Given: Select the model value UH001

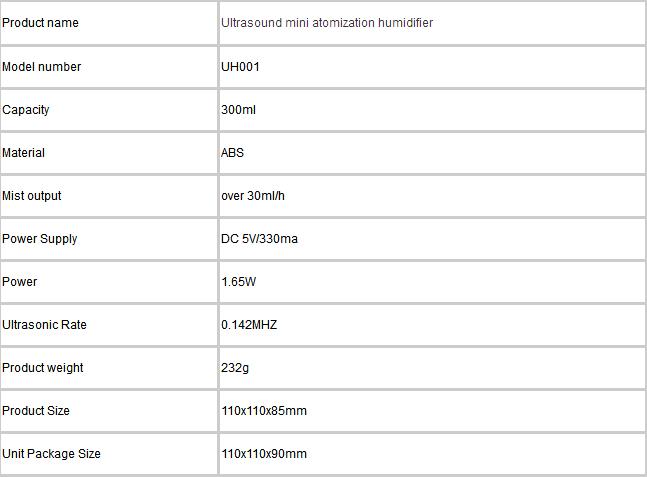Looking at the screenshot, I should [x=240, y=66].
